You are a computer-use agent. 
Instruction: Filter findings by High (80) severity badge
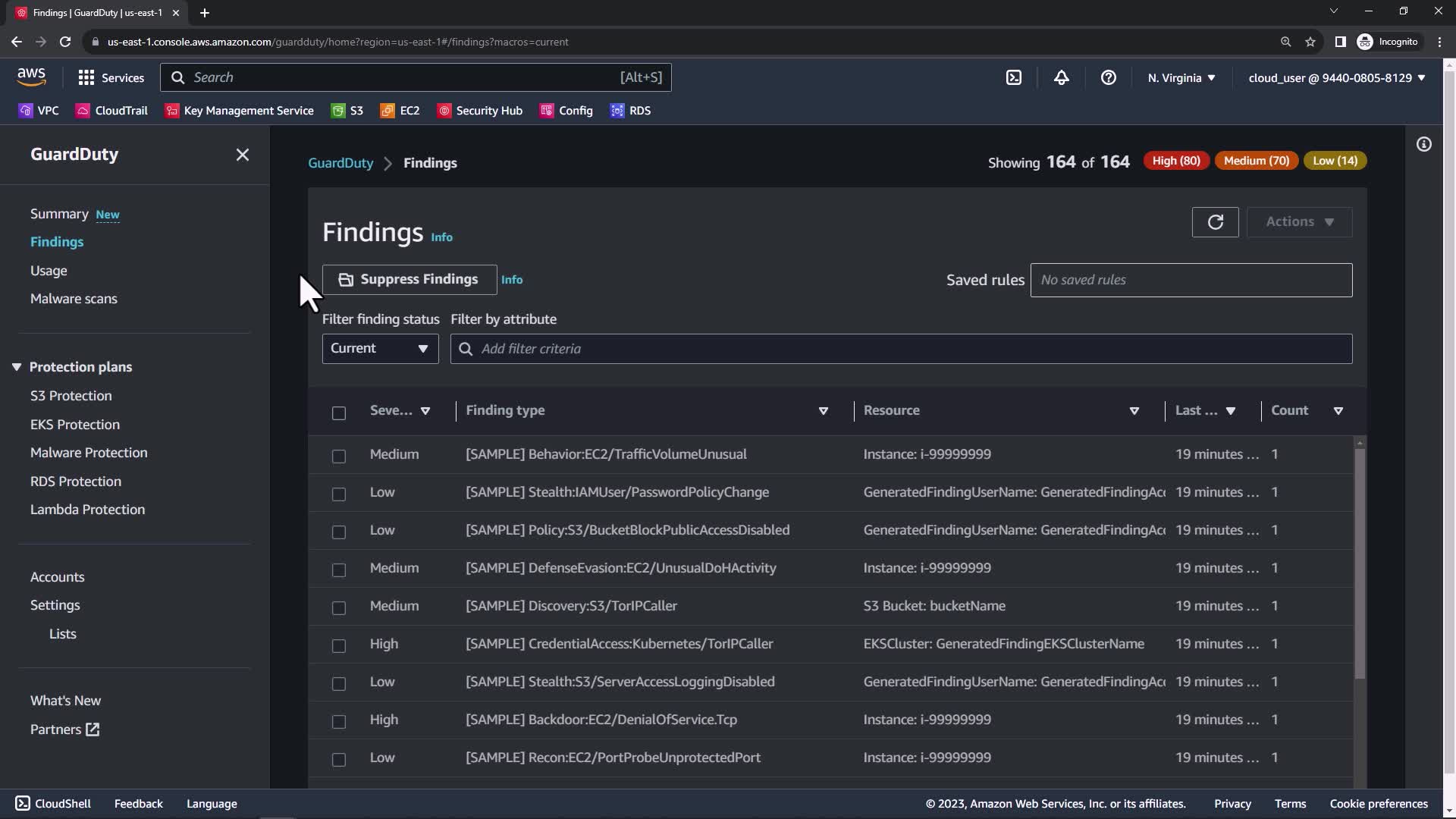tap(1175, 161)
